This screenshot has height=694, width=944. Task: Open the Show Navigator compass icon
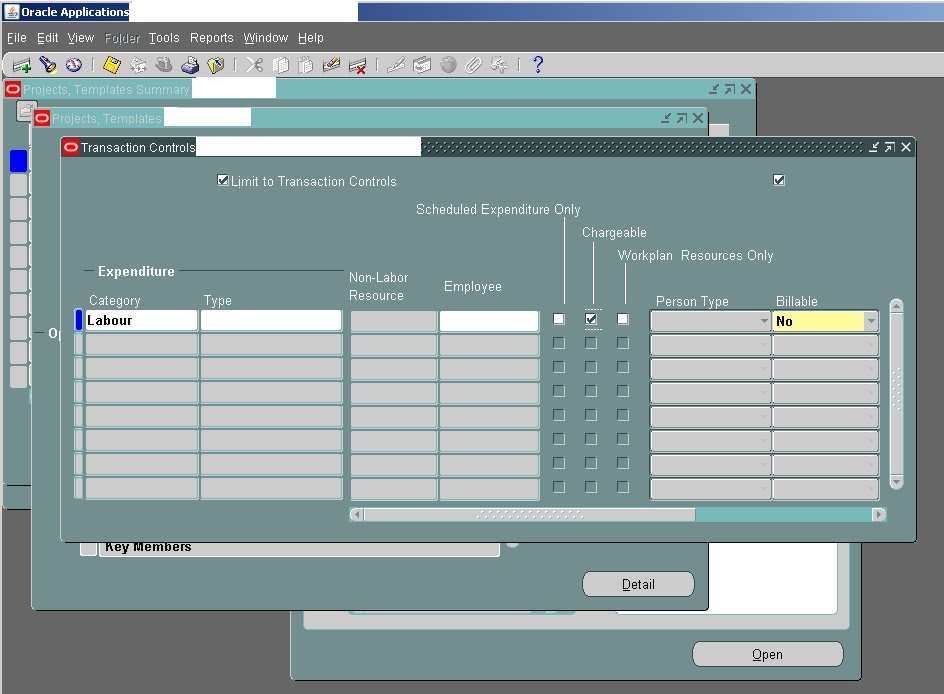(x=73, y=65)
